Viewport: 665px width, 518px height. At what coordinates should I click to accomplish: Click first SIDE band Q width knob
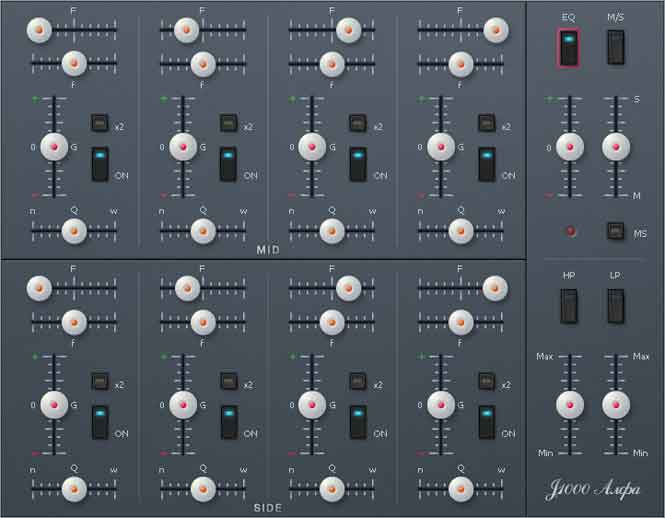(x=74, y=489)
